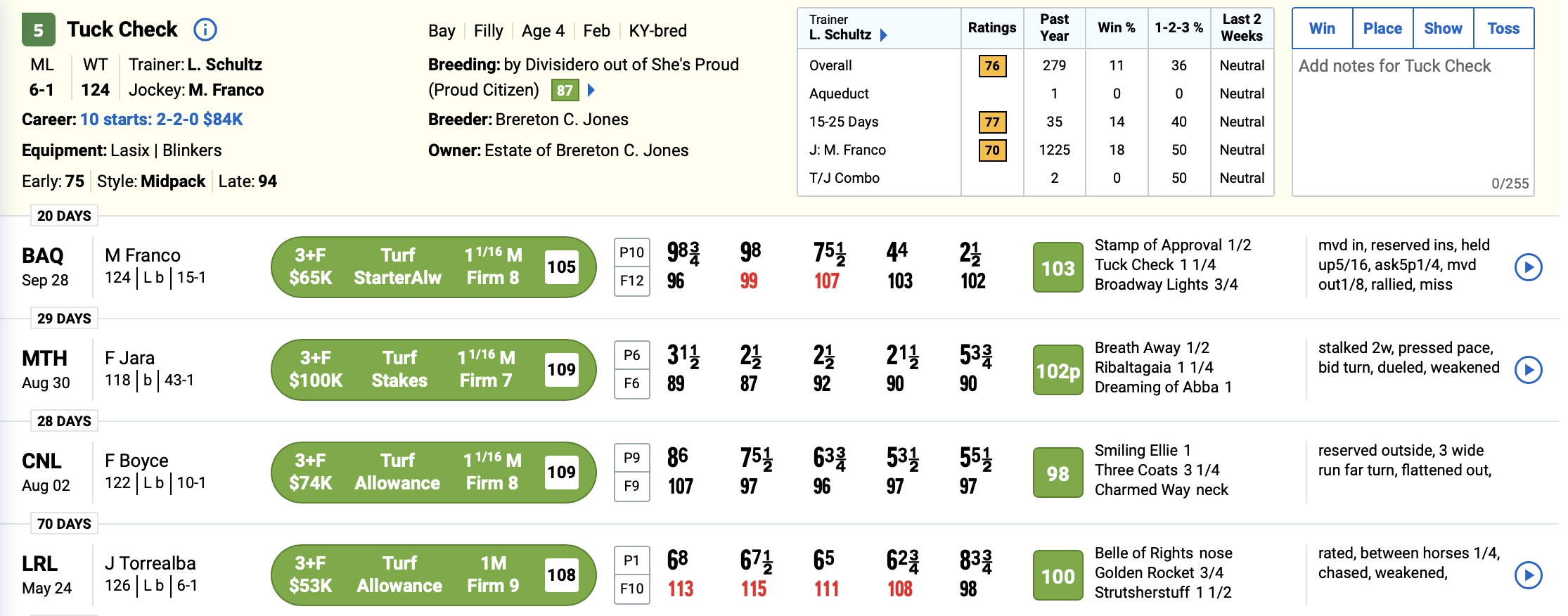This screenshot has width=1568, height=616.
Task: Open career 10 starts record link
Action: click(x=161, y=120)
